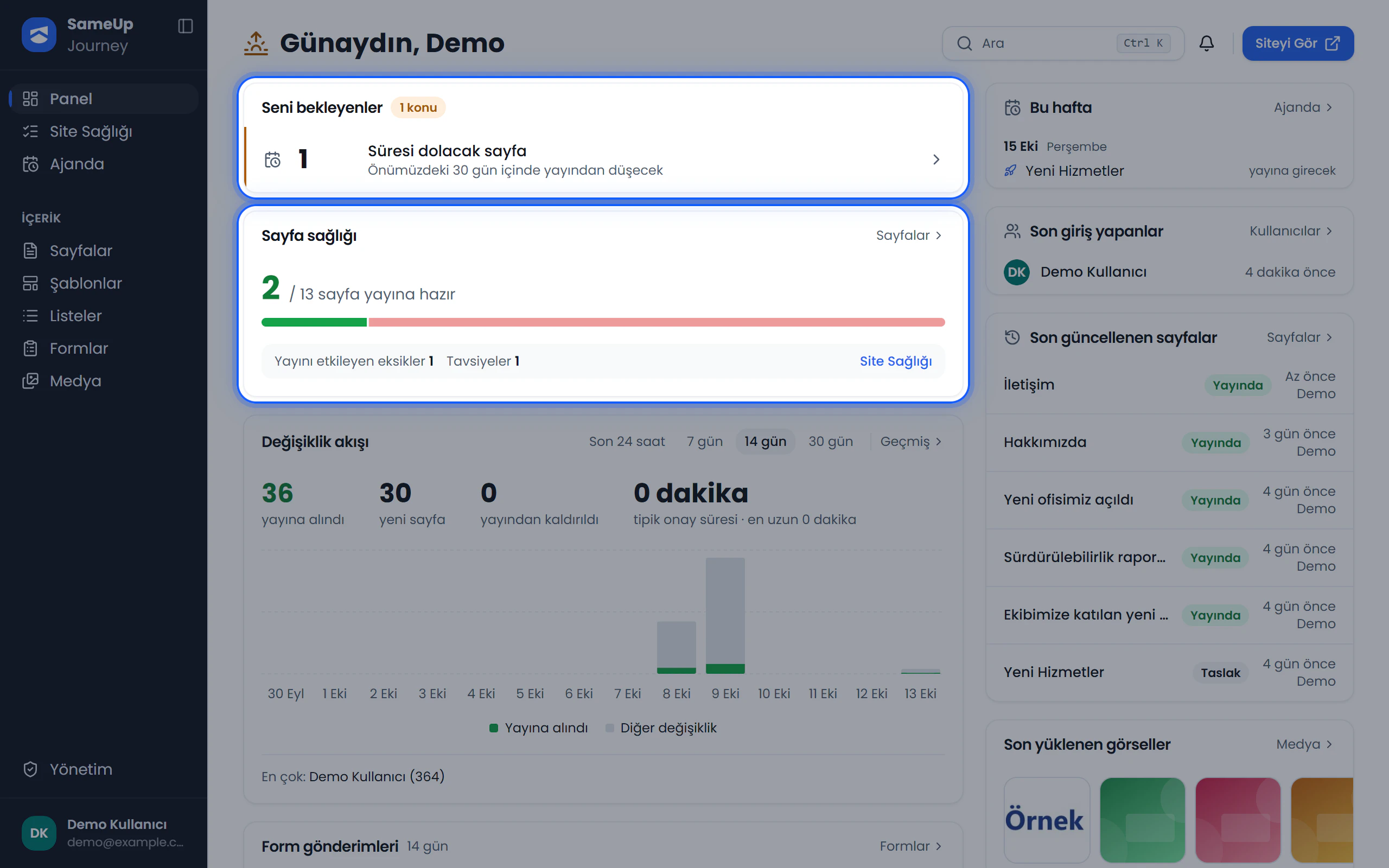Click the Sayfalar document icon

30,251
